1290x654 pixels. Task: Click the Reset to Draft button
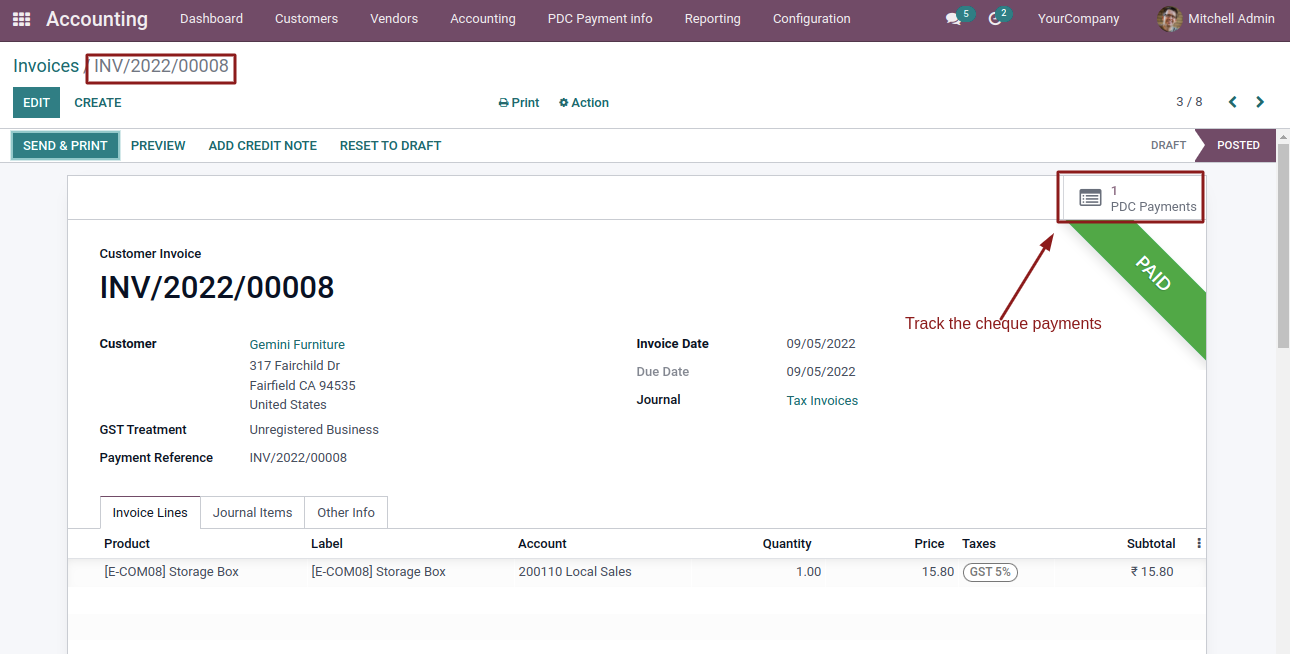point(390,146)
